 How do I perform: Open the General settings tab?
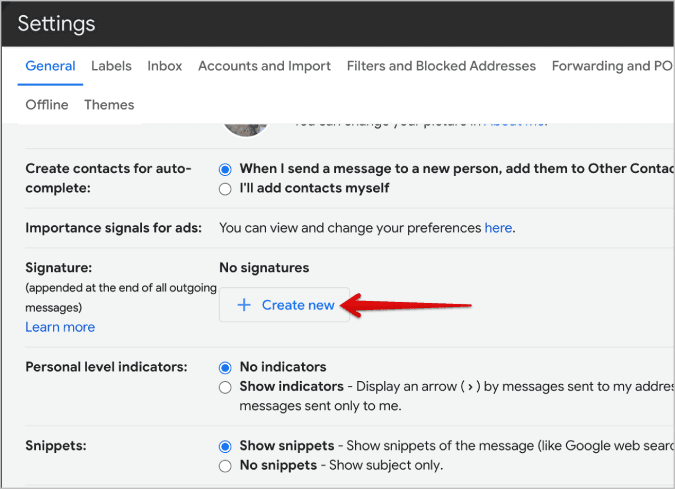click(50, 66)
